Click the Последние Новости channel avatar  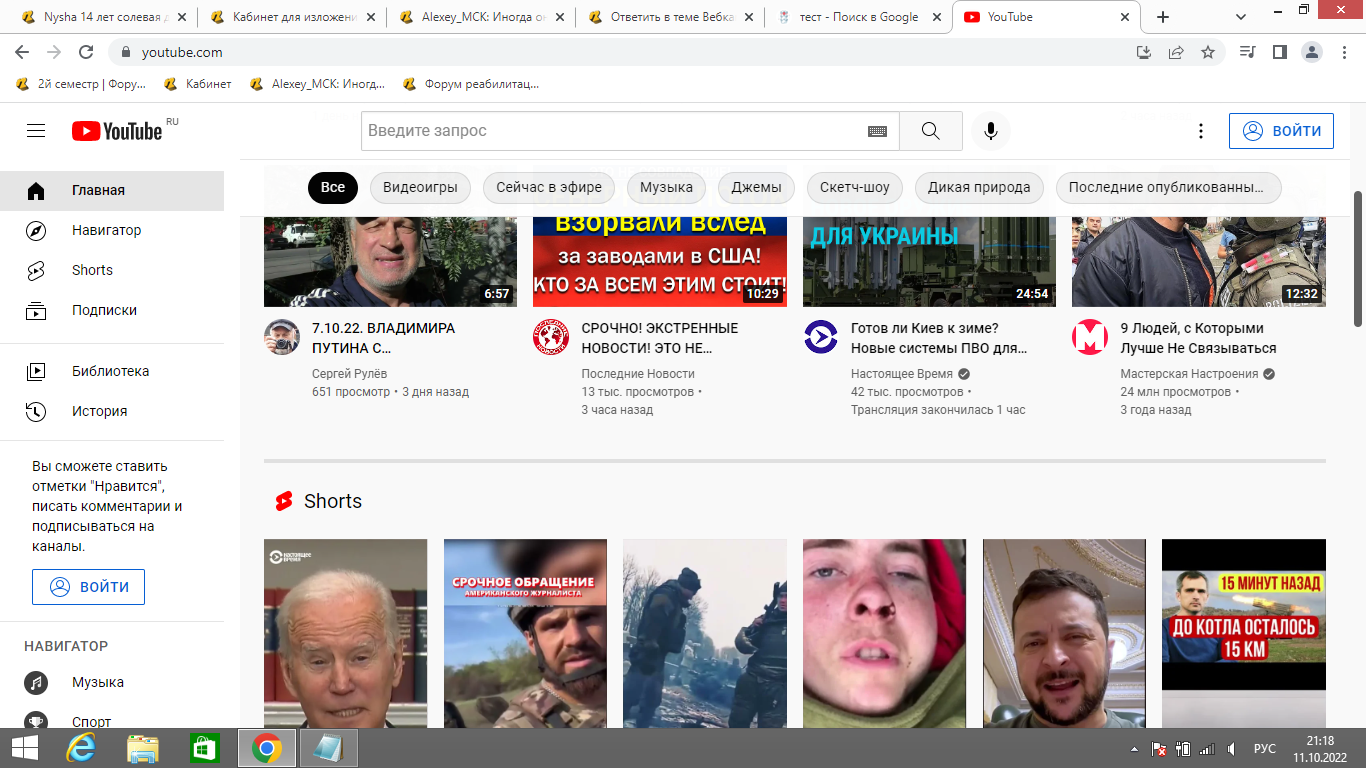click(551, 338)
